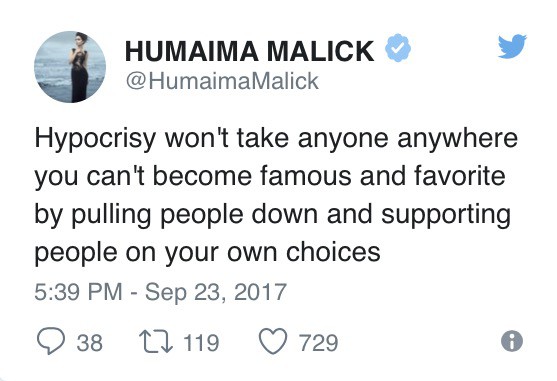
Task: Click the reply speech bubble icon
Action: [51, 341]
